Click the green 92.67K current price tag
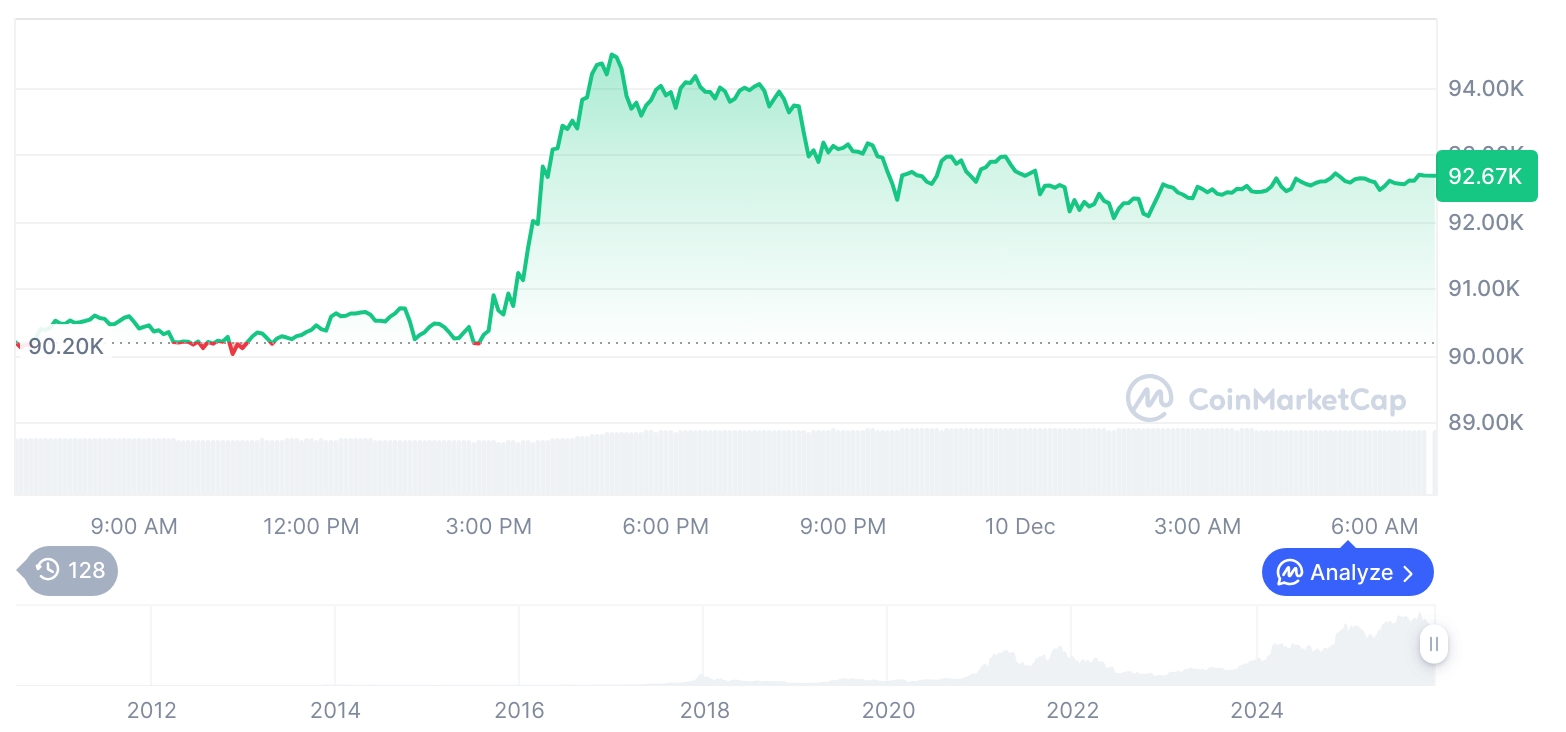Viewport: 1566px width, 732px height. pyautogui.click(x=1485, y=177)
